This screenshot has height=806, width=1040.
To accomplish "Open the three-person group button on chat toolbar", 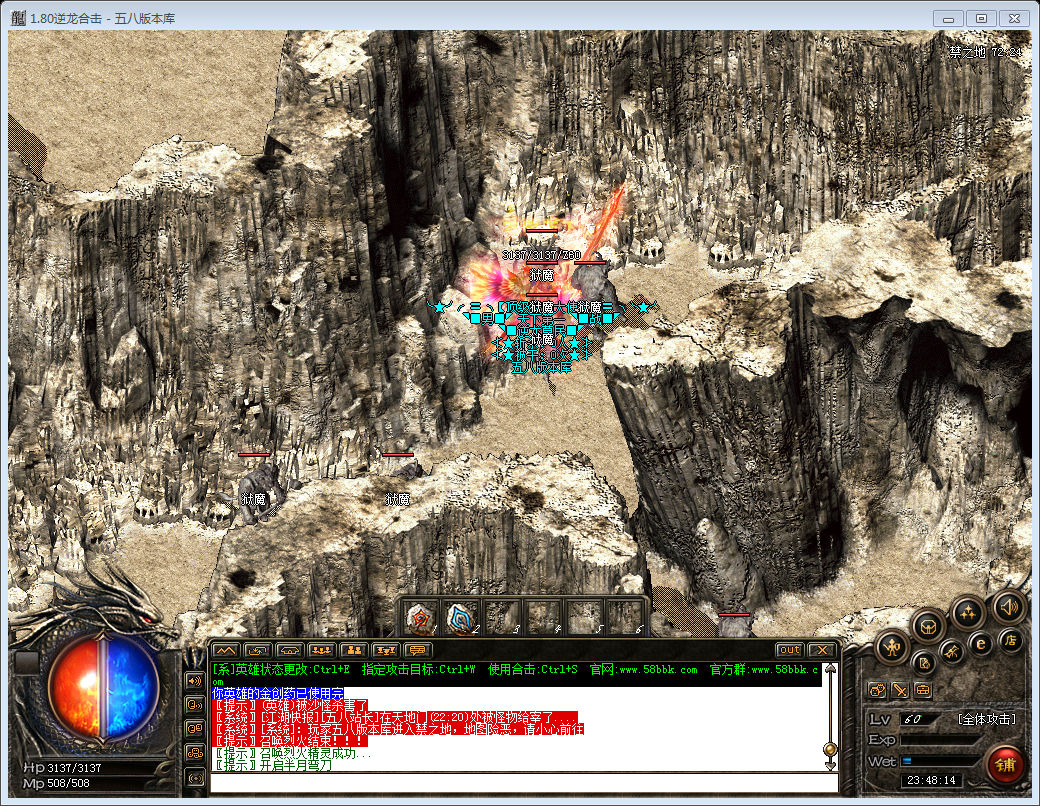I will pyautogui.click(x=321, y=650).
